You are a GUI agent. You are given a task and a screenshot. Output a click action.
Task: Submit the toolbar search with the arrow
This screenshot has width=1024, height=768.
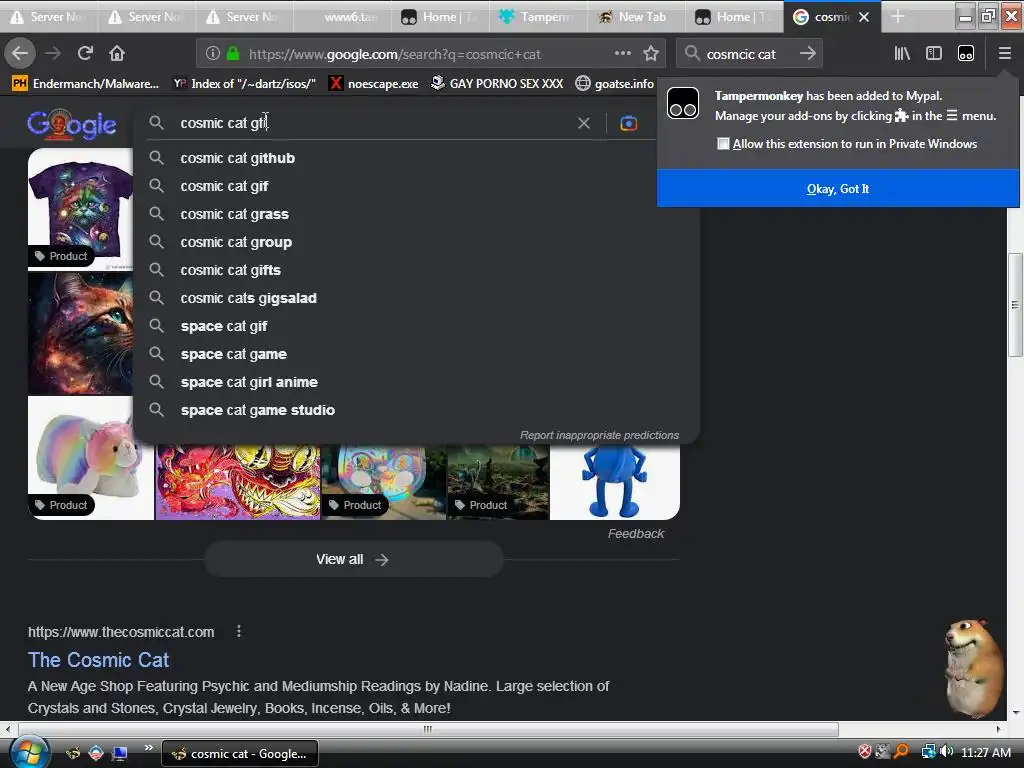click(808, 54)
